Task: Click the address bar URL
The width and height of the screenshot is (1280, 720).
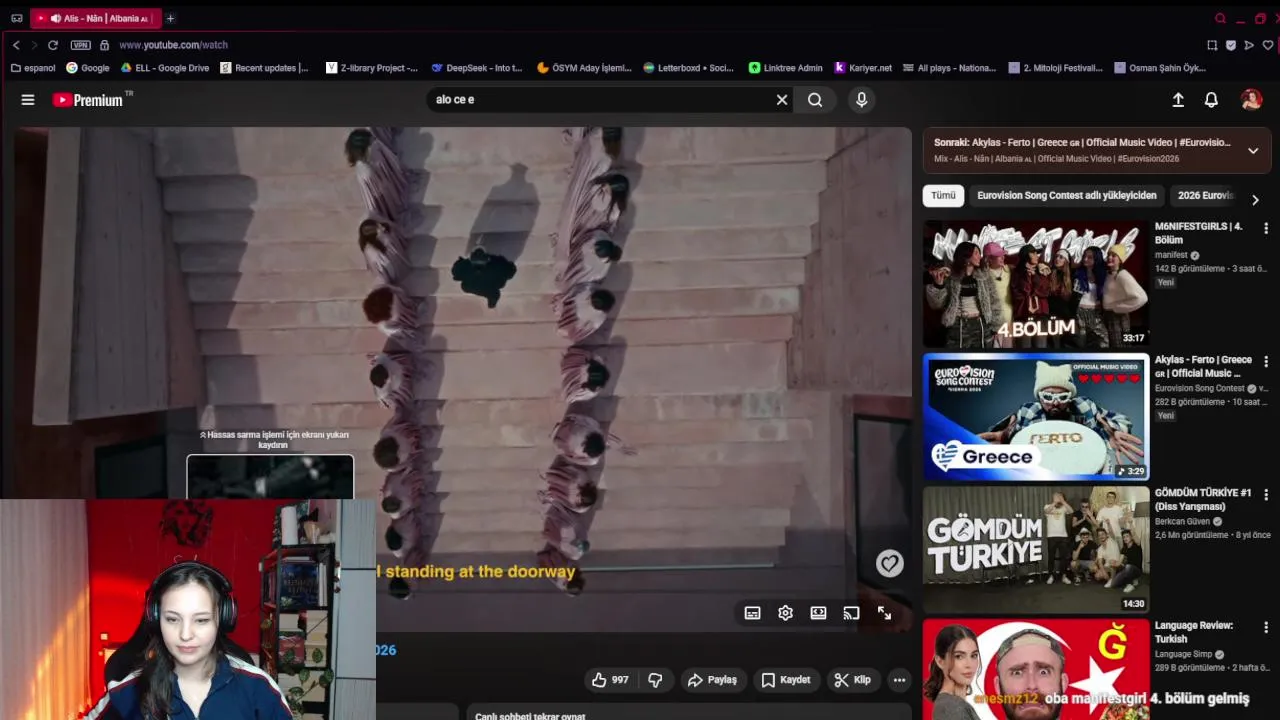Action: [x=173, y=45]
